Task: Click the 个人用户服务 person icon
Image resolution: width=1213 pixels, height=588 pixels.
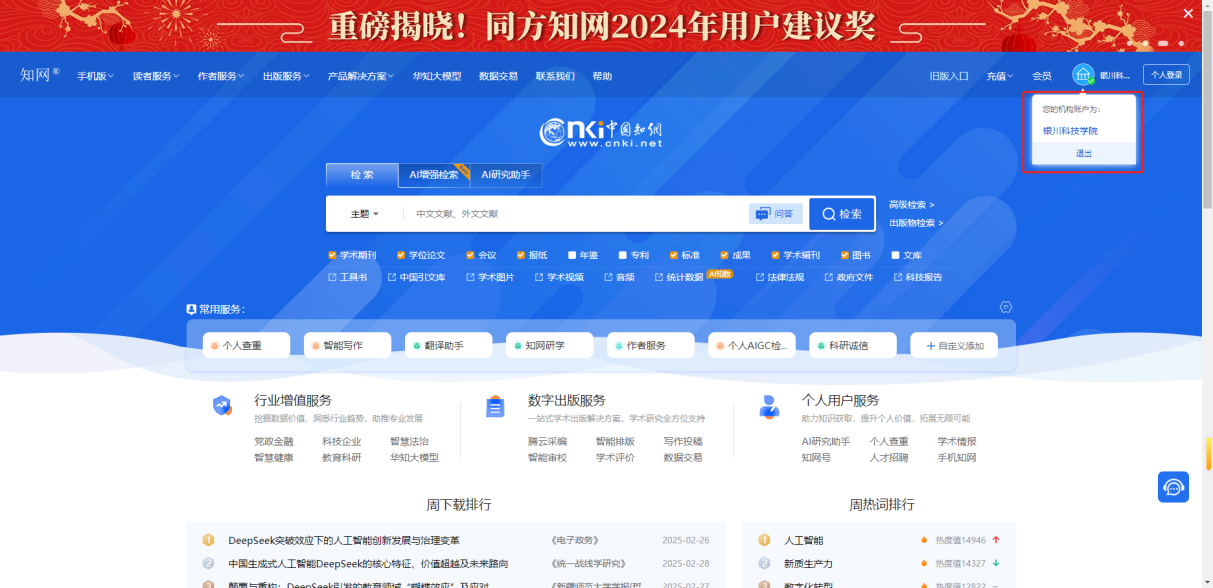Action: click(769, 406)
